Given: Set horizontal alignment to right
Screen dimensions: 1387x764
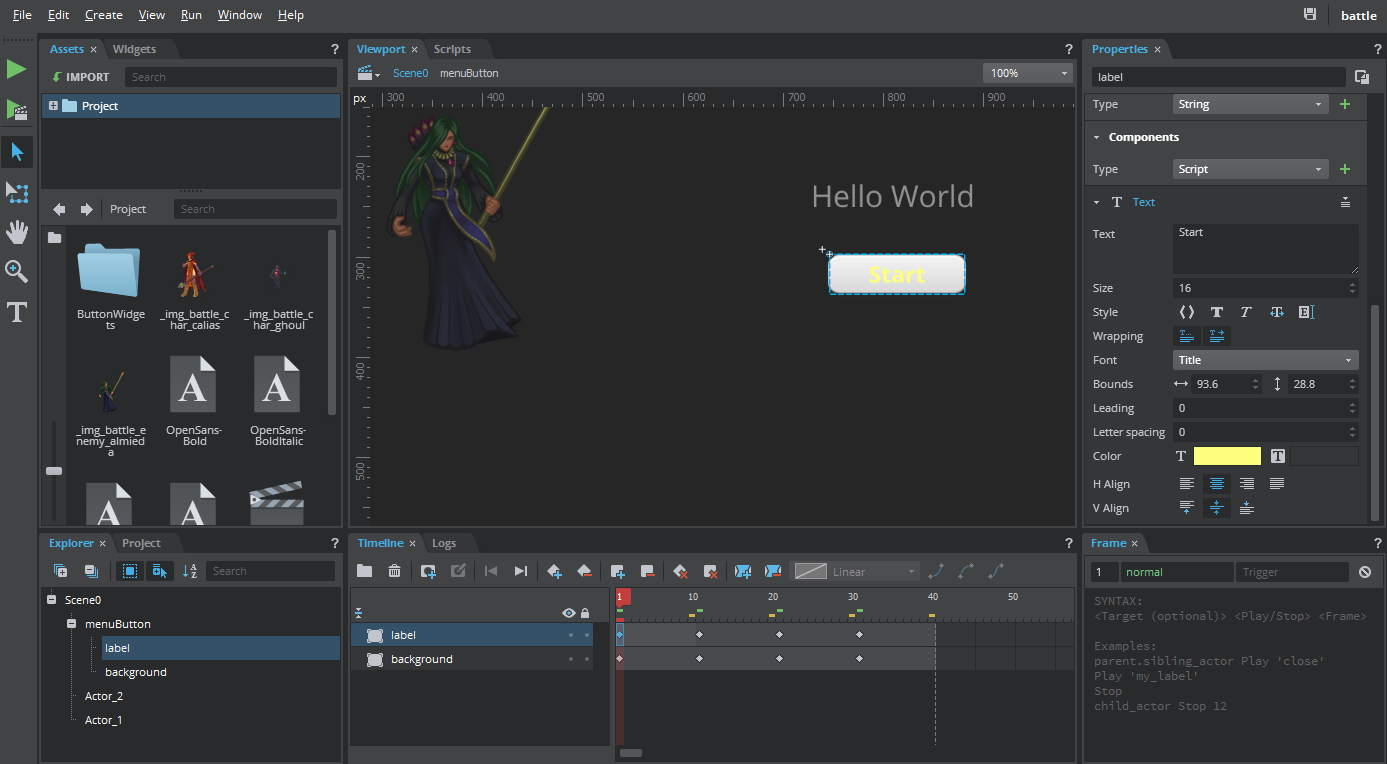Looking at the screenshot, I should (x=1247, y=484).
